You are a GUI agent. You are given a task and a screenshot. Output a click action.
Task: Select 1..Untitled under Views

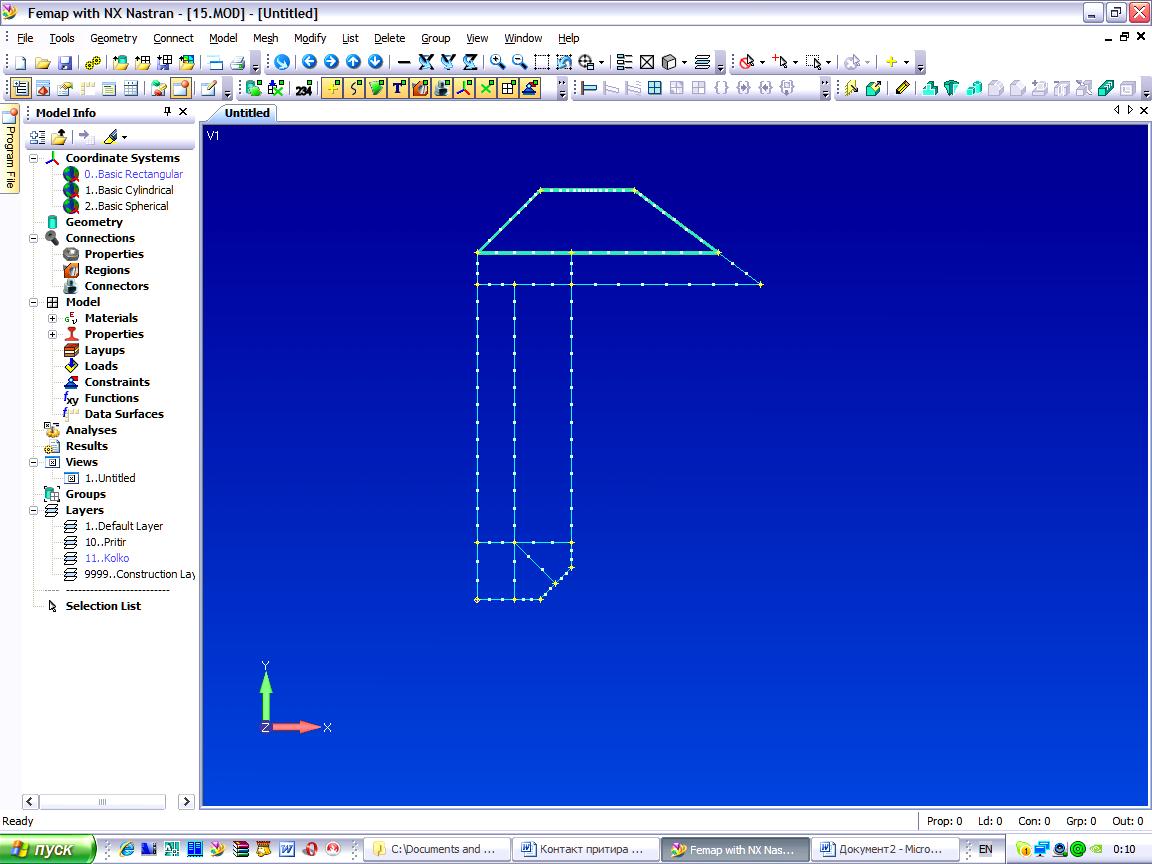(109, 478)
